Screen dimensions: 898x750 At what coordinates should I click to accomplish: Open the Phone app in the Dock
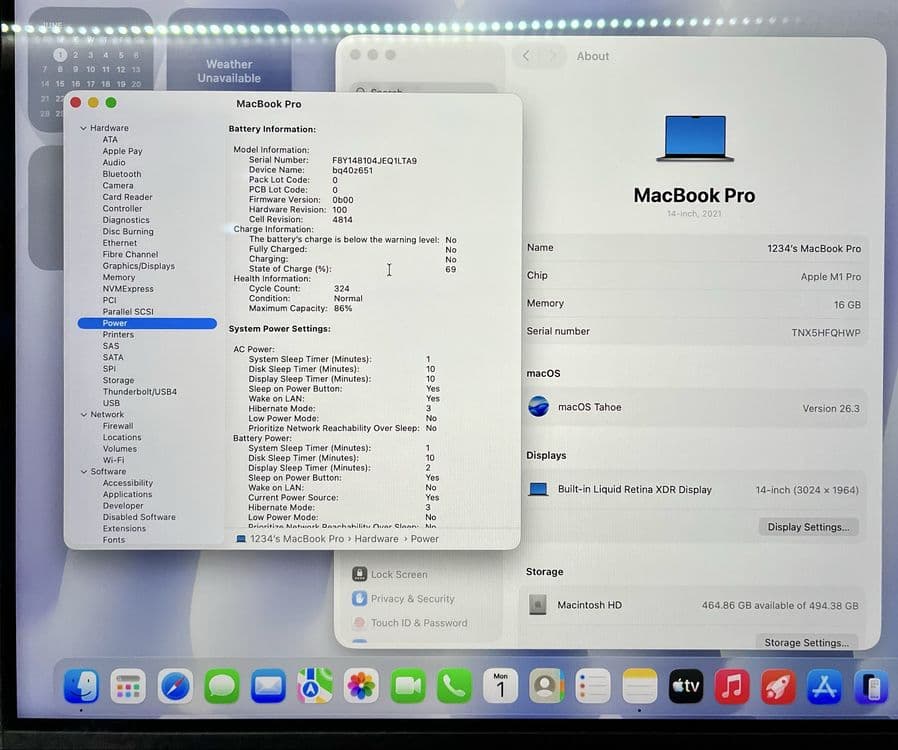pyautogui.click(x=454, y=685)
